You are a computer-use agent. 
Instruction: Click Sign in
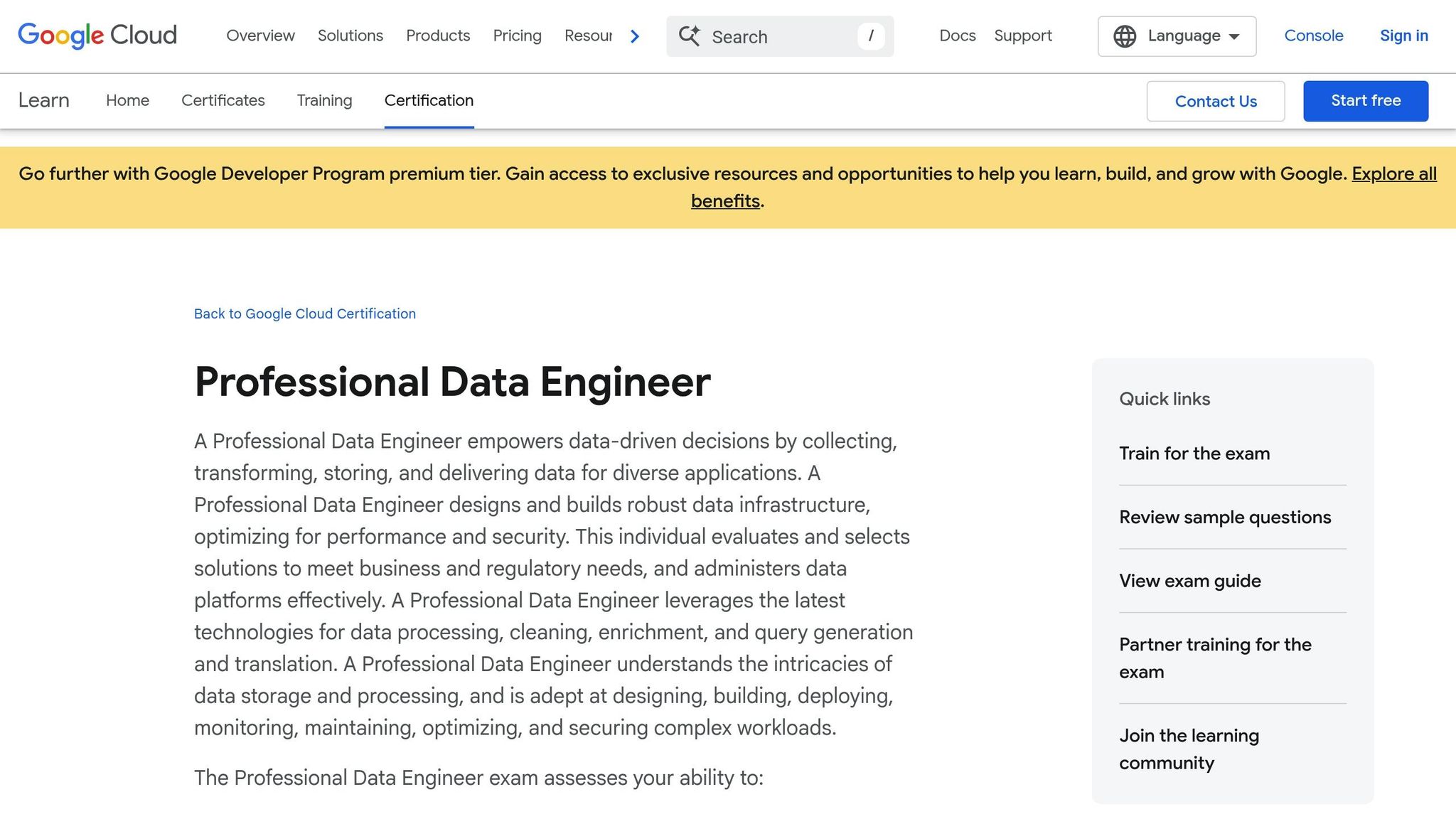pyautogui.click(x=1404, y=36)
